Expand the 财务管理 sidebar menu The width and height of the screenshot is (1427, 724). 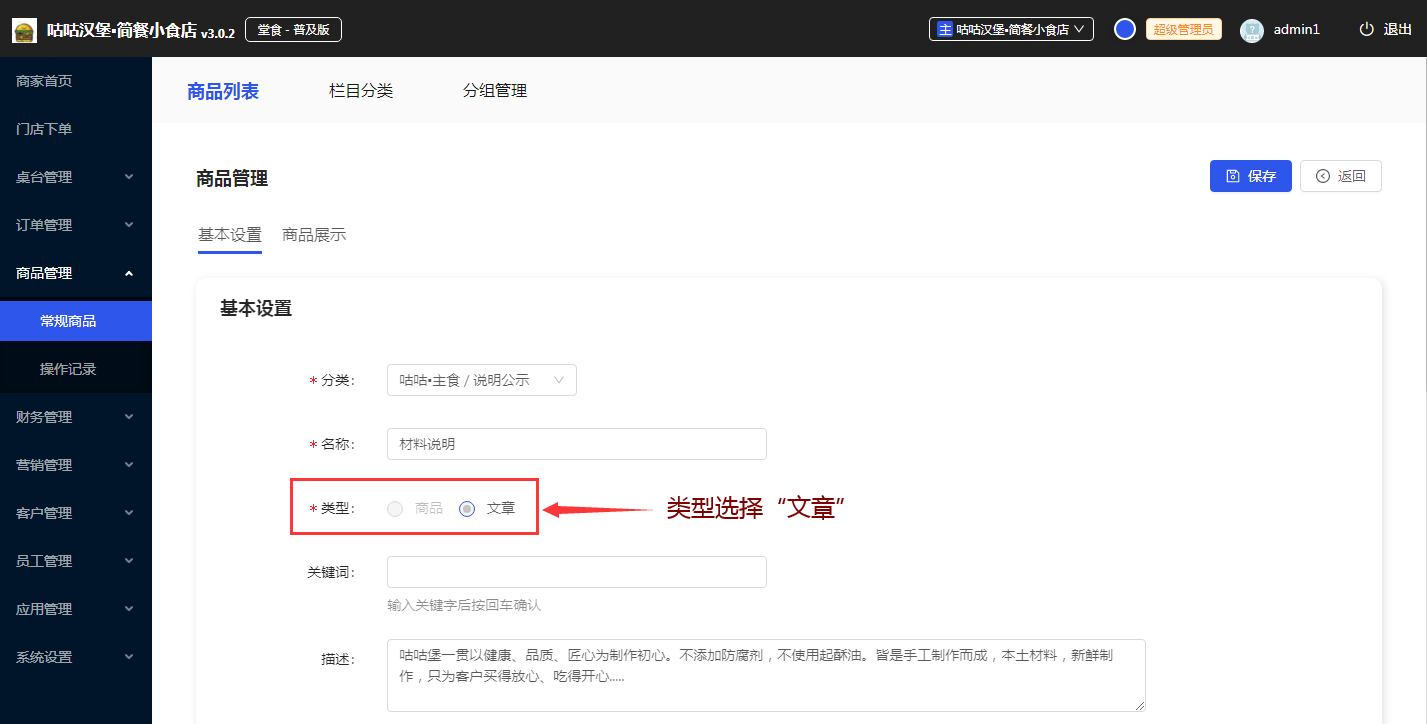pyautogui.click(x=76, y=417)
